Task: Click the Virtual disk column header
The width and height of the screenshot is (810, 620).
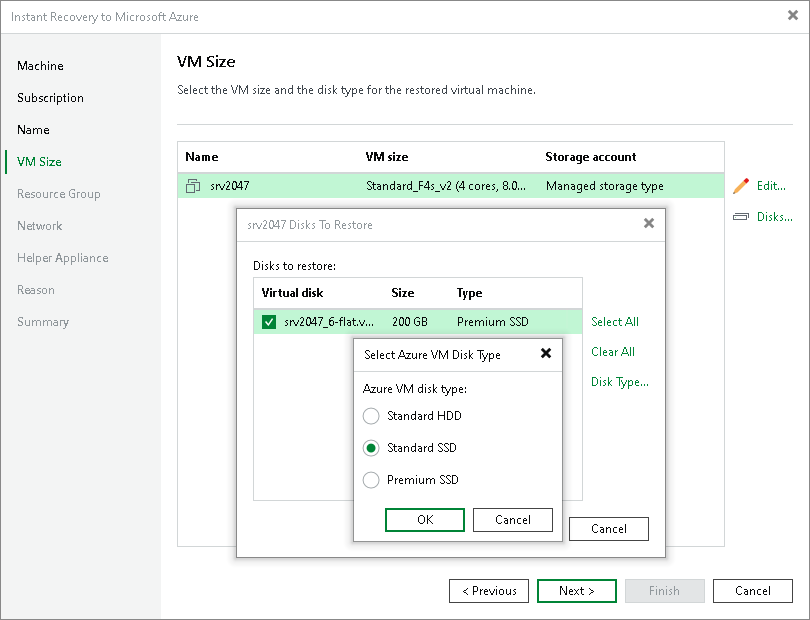Action: coord(292,293)
